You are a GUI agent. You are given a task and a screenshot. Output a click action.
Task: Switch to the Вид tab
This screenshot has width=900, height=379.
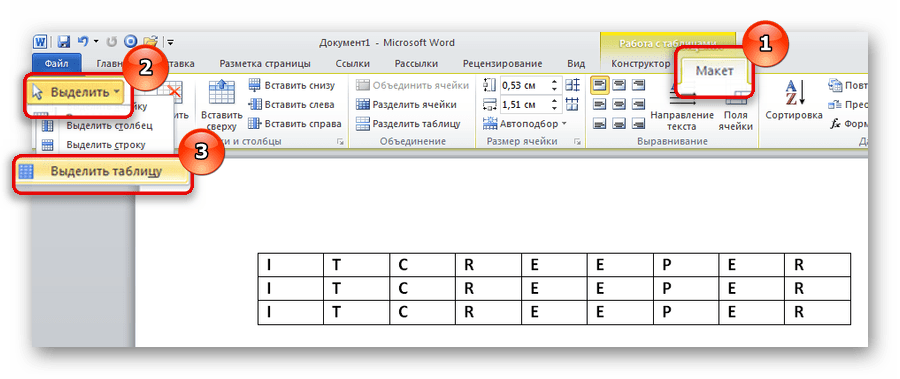(x=576, y=64)
